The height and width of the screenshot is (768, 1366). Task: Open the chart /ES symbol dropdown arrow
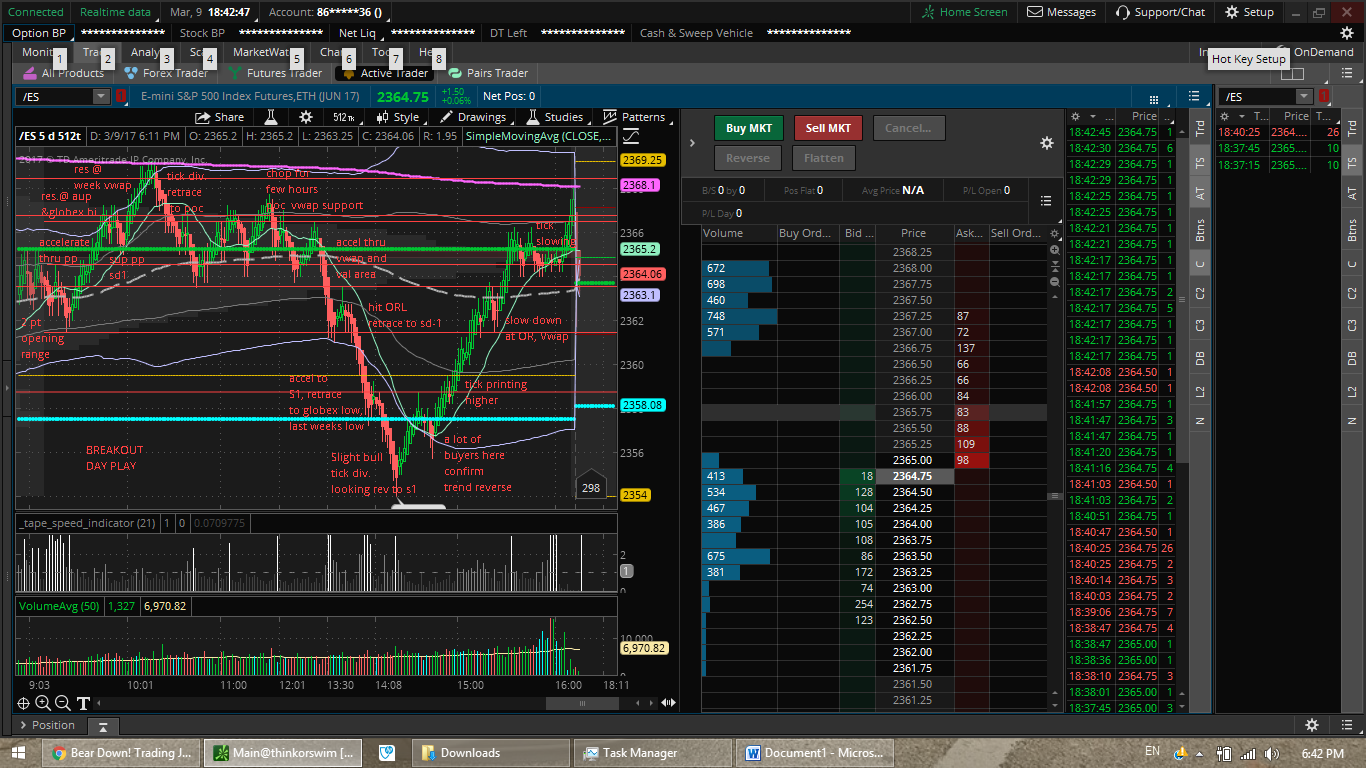pos(101,96)
